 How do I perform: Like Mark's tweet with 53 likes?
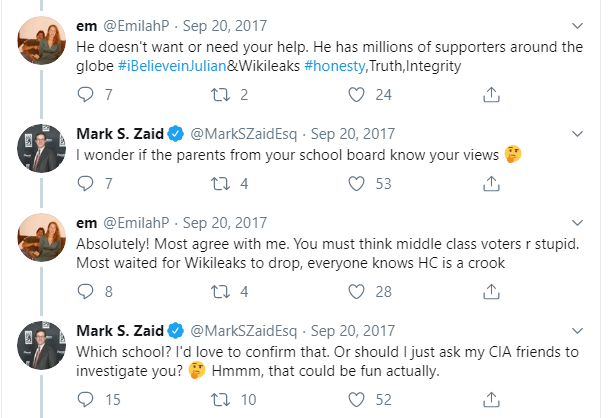(x=356, y=183)
